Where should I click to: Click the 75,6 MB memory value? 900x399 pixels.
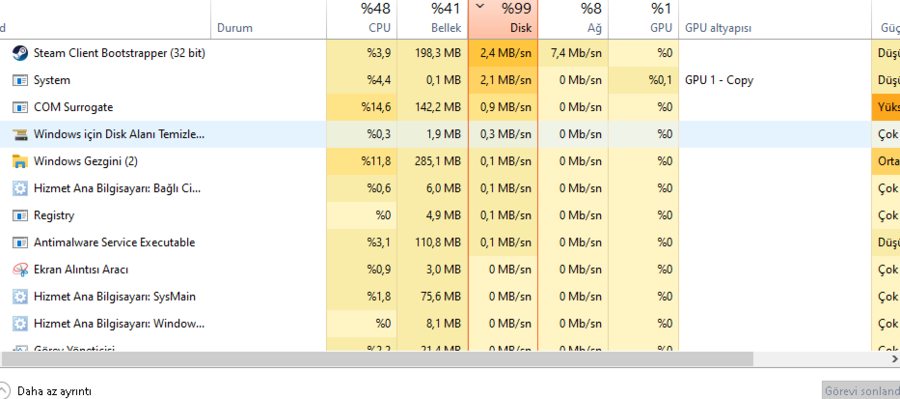tap(440, 297)
